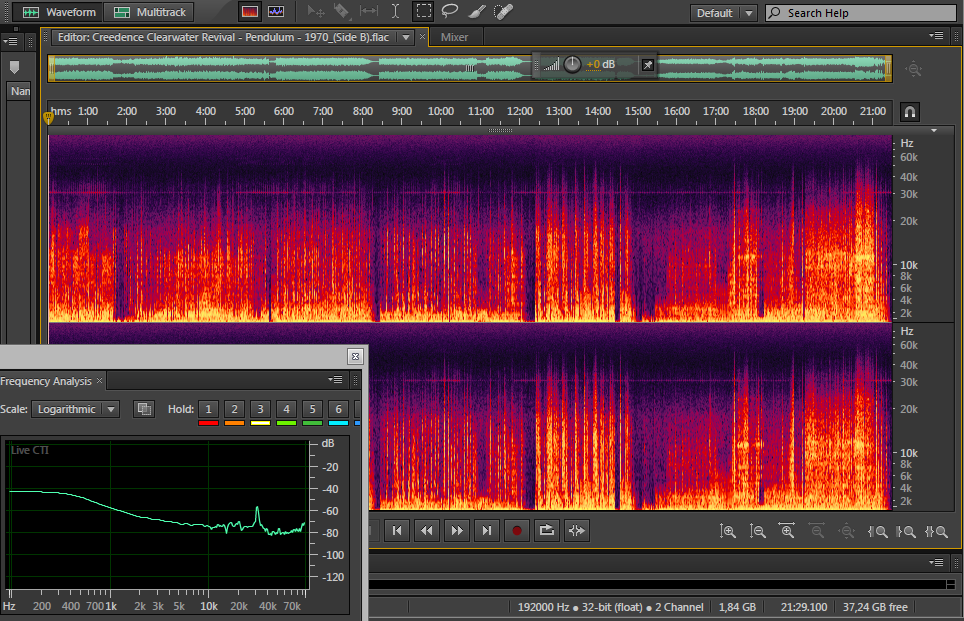Click Zoom In (Amplitude) icon

point(728,531)
